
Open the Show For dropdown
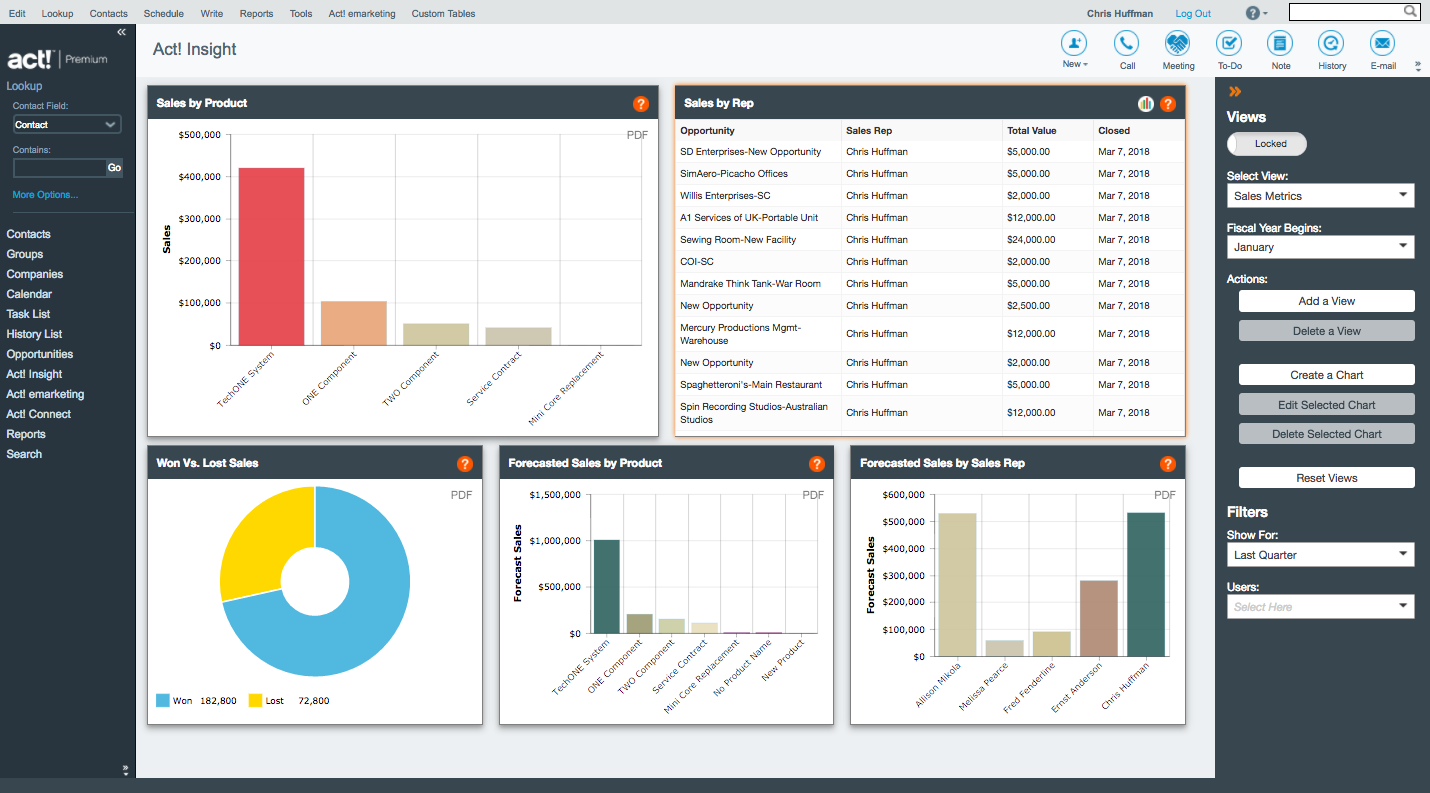tap(1320, 555)
